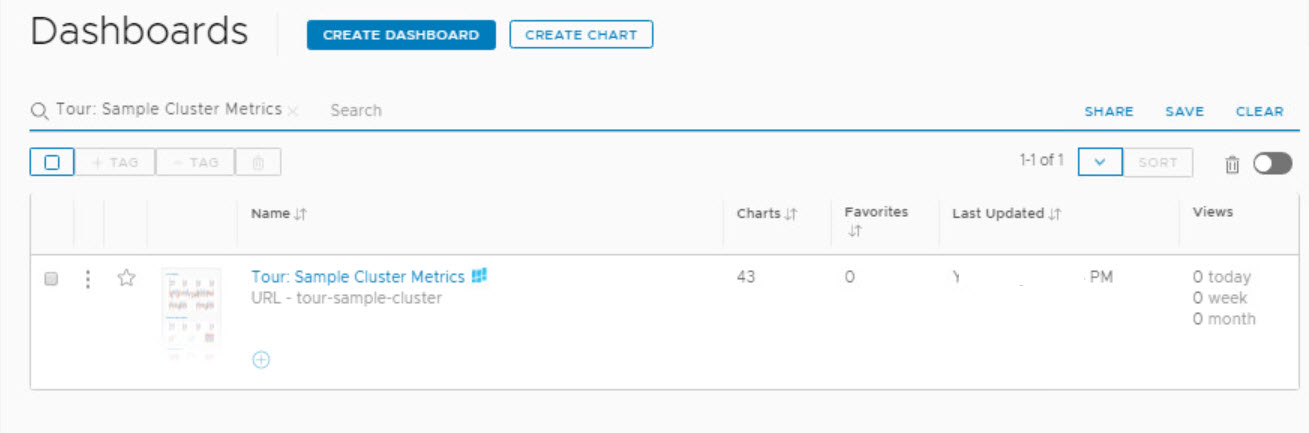This screenshot has width=1309, height=433.
Task: Check the Tour: Sample Cluster Metrics row checkbox
Action: coord(51,279)
